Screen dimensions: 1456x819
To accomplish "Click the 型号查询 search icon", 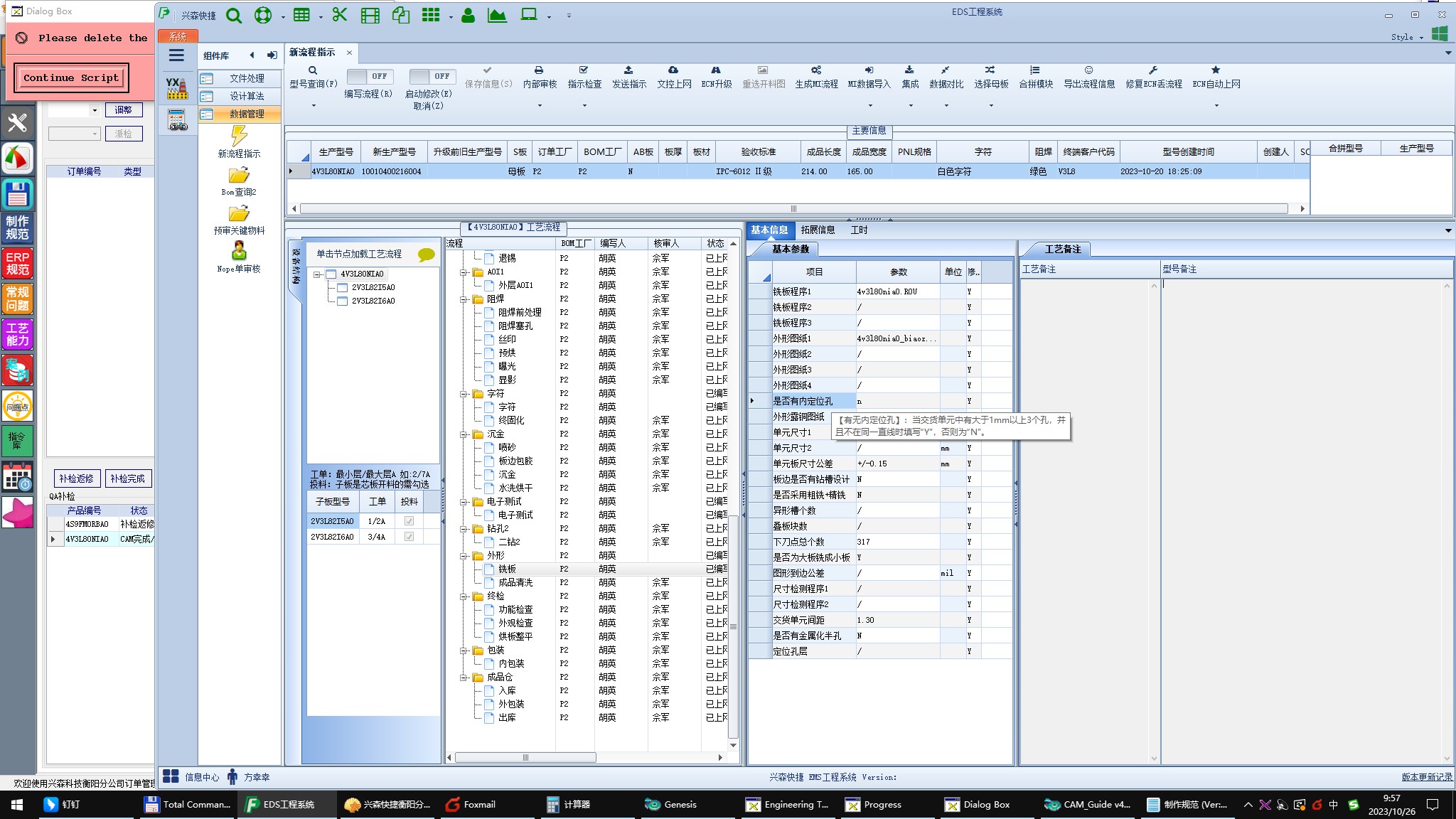I will pyautogui.click(x=312, y=70).
